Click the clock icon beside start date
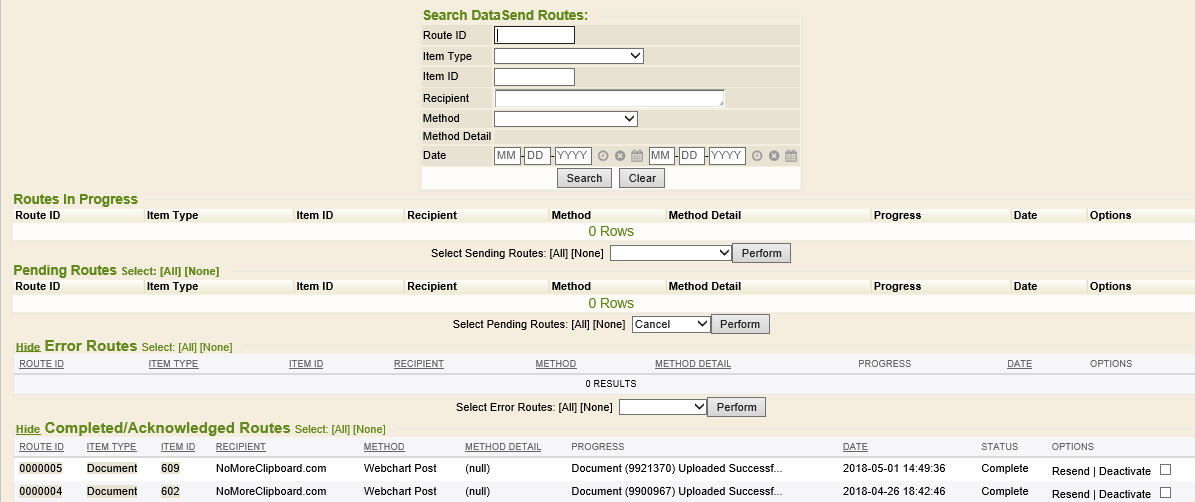The height and width of the screenshot is (502, 1195). (x=603, y=156)
